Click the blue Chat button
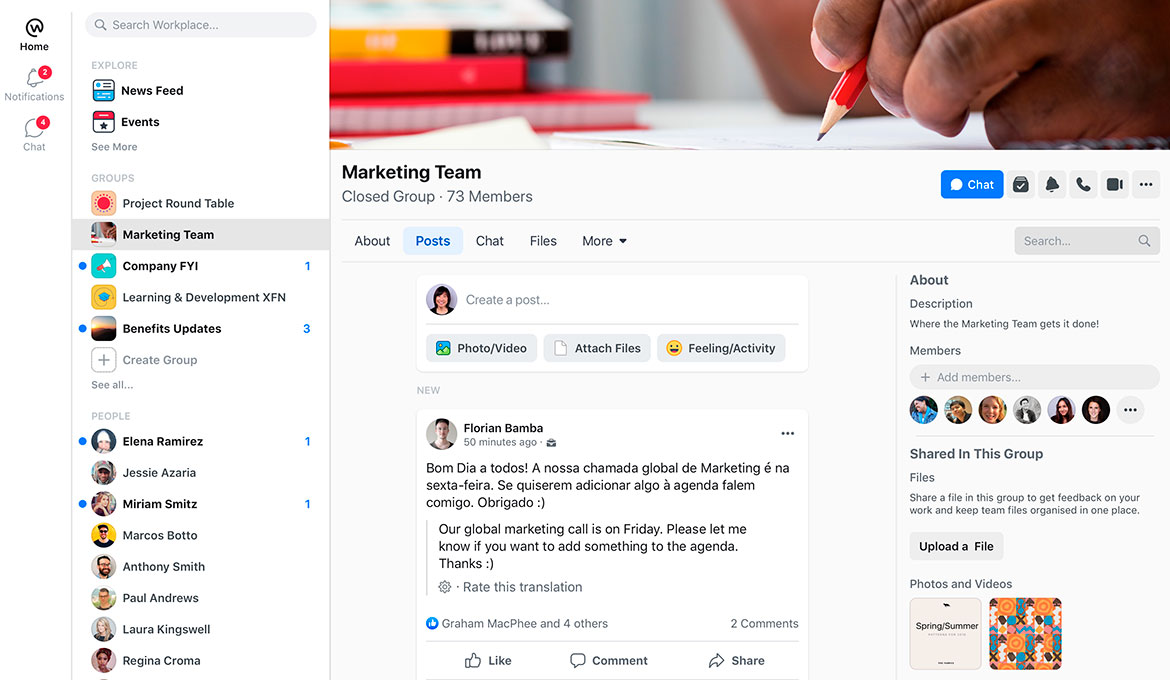This screenshot has width=1170, height=680. pos(971,185)
